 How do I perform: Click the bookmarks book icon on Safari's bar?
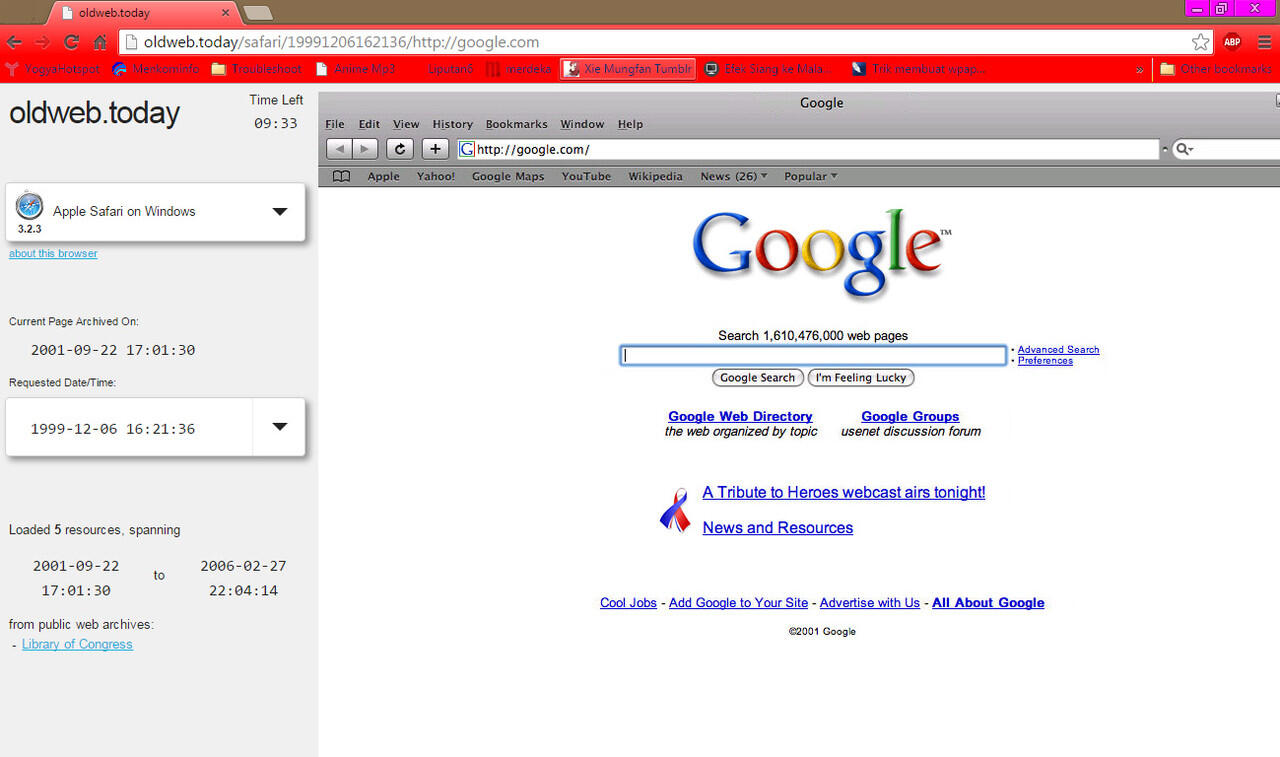tap(340, 176)
